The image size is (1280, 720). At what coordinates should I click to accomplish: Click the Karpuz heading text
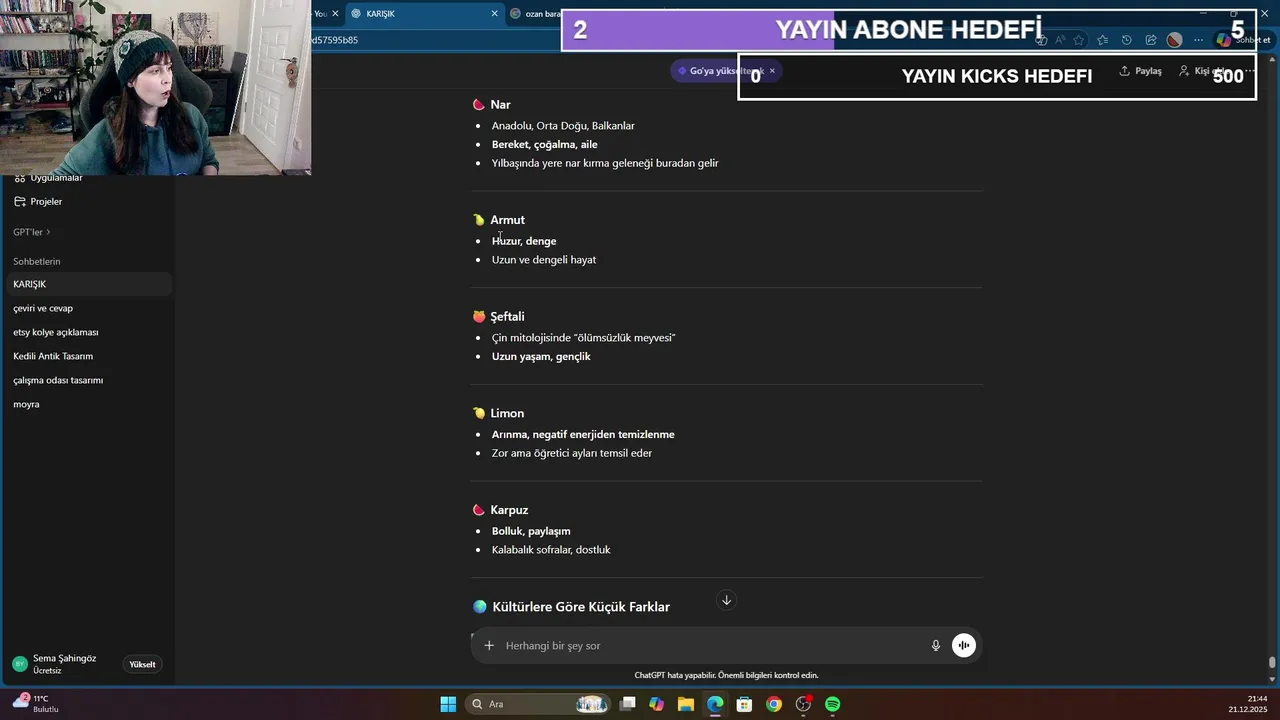[509, 510]
